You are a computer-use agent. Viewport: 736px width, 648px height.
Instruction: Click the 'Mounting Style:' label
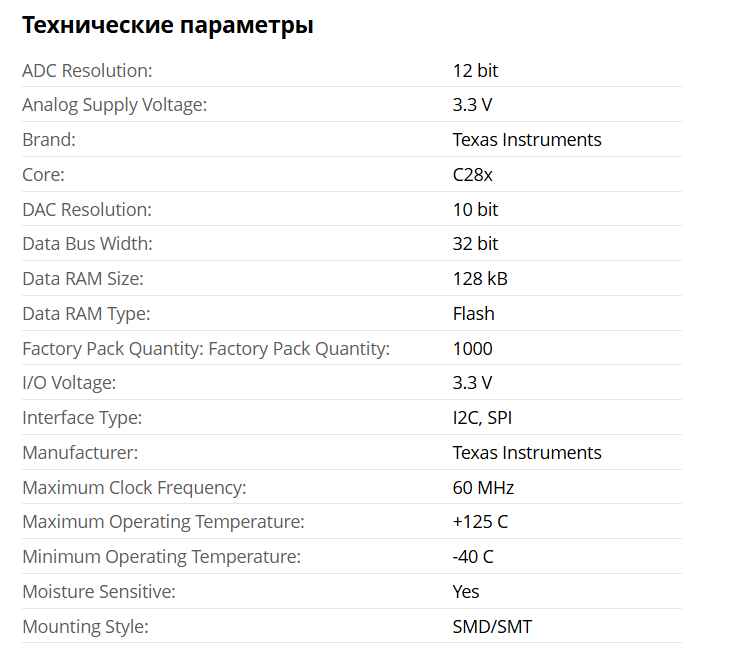tap(85, 627)
